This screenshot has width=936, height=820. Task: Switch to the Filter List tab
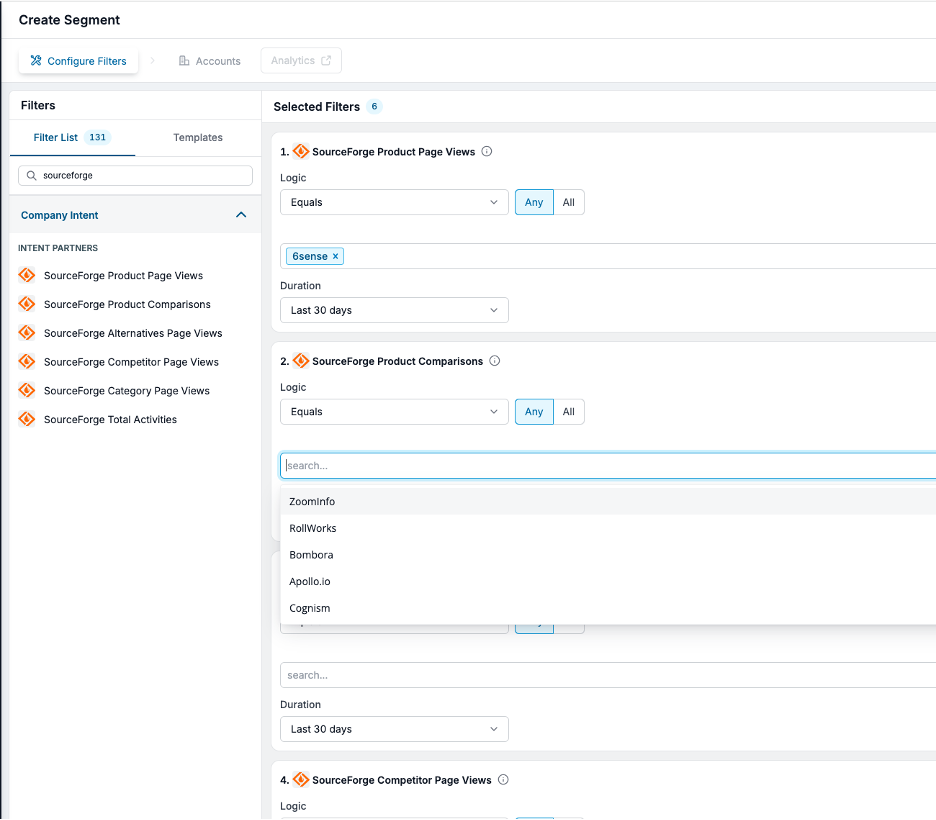point(72,138)
